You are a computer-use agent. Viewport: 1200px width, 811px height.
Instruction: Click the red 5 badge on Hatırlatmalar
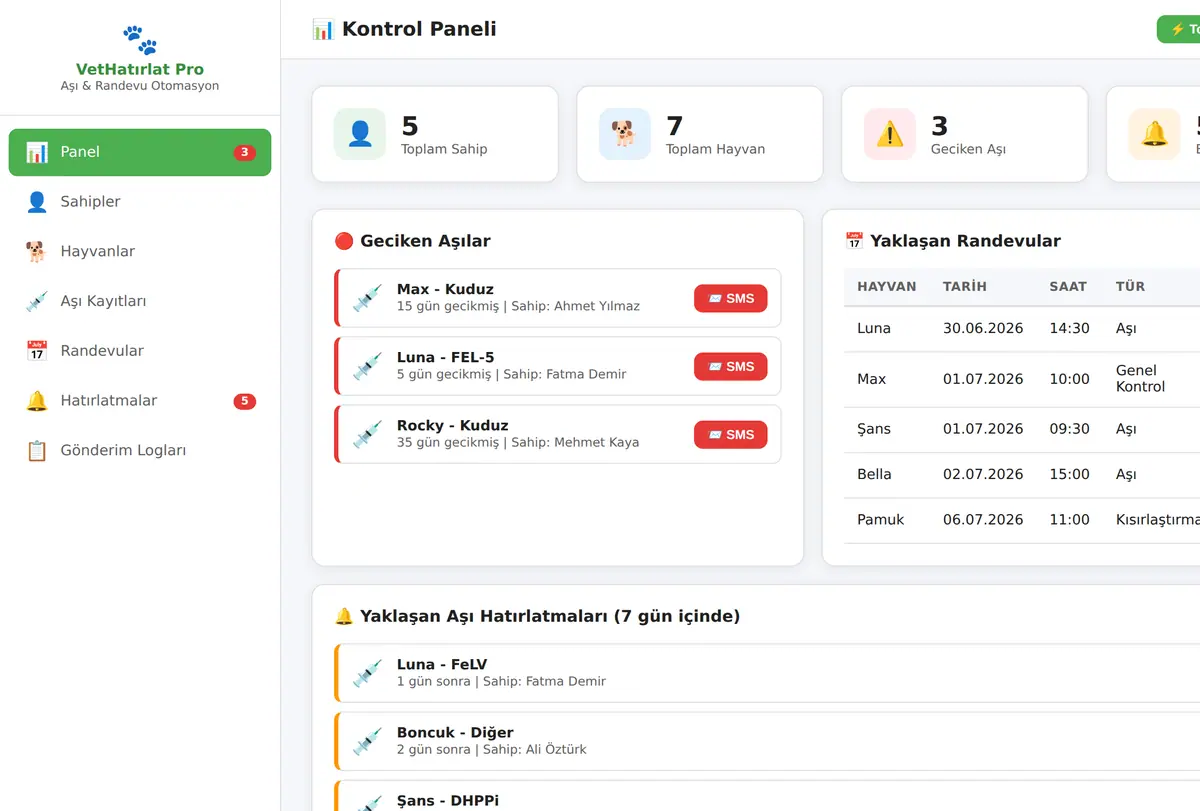[x=245, y=402]
